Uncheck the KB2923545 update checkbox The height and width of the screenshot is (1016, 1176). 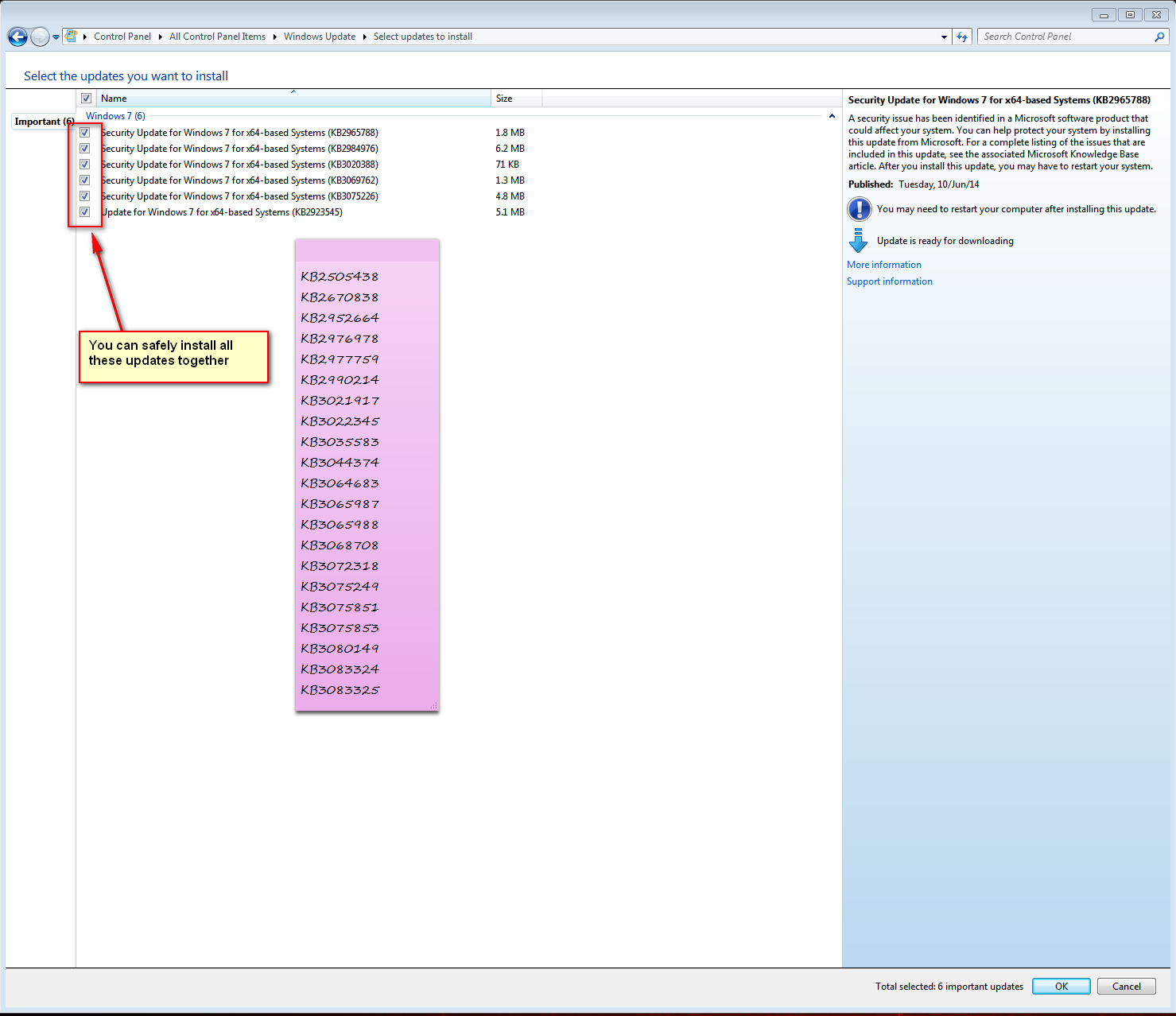(84, 212)
